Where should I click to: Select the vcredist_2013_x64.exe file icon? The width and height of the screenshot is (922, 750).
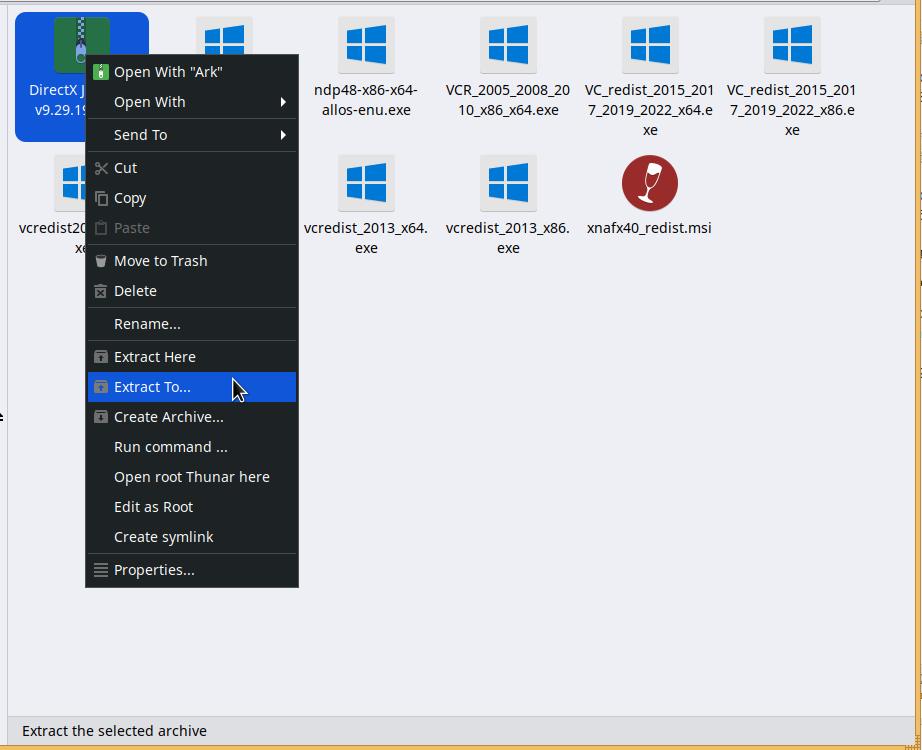click(366, 183)
